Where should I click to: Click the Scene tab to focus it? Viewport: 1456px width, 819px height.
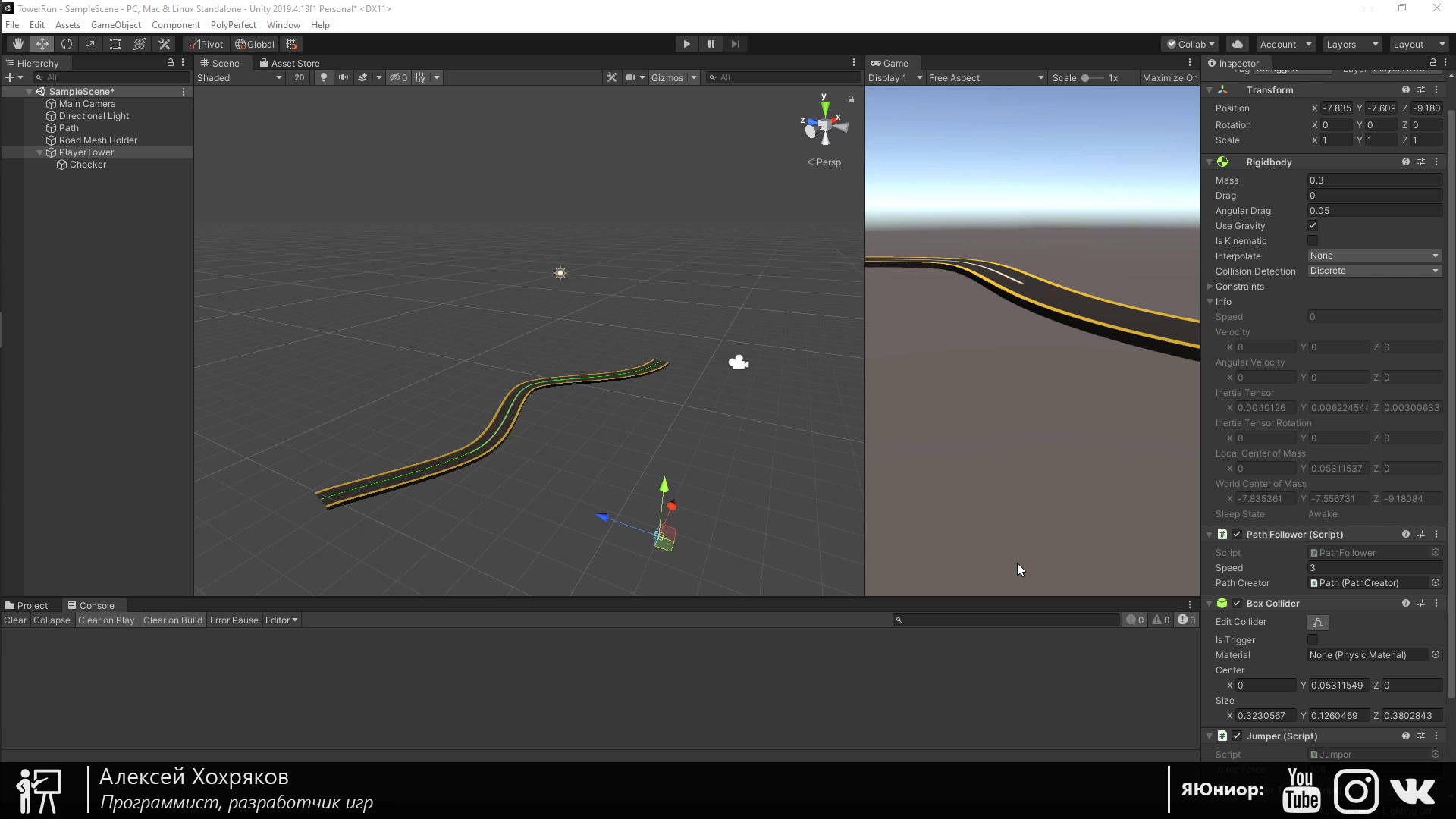[224, 62]
